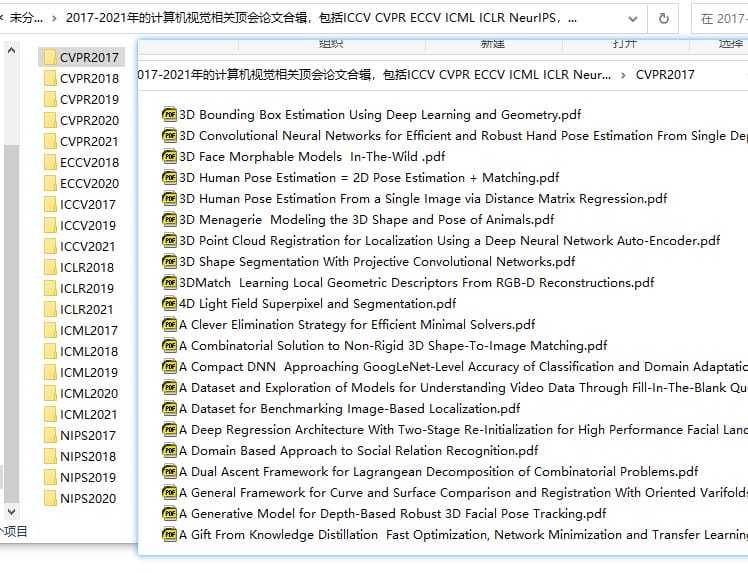This screenshot has height=573, width=748.
Task: Click chevron after 未分... in top address bar
Action: 54,19
